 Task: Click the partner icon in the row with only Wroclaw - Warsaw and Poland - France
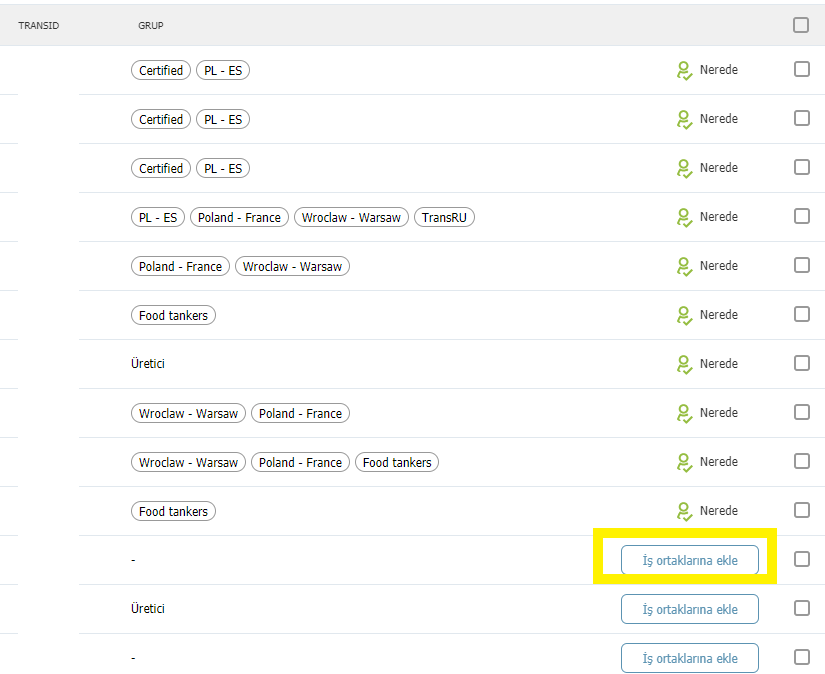click(x=684, y=413)
